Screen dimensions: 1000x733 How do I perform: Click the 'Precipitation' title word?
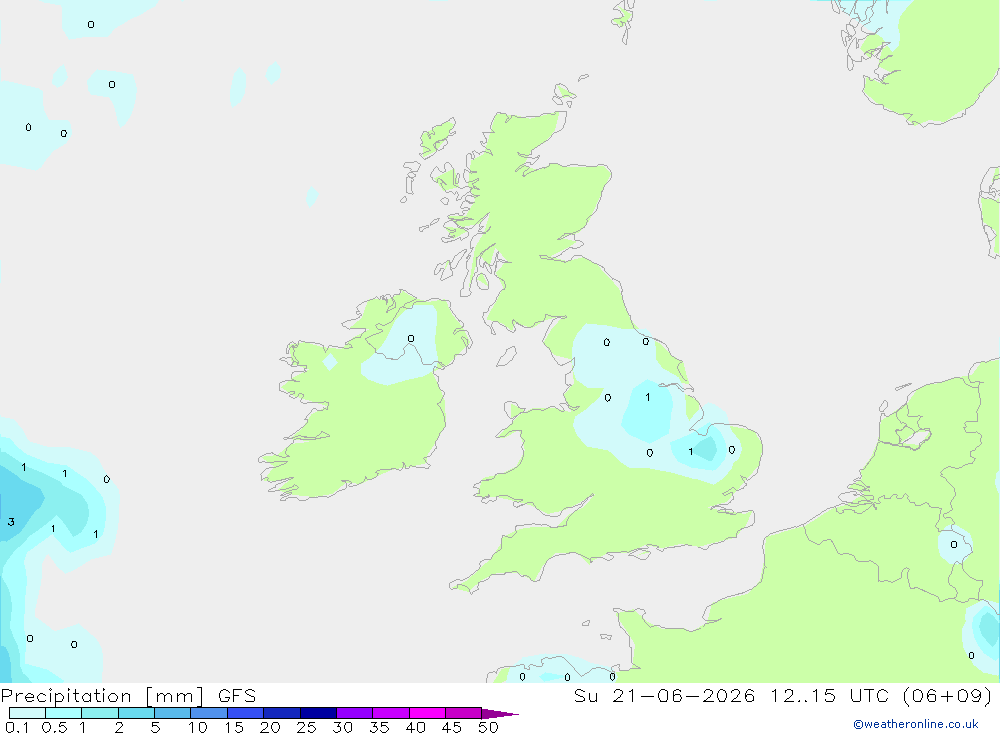click(66, 696)
